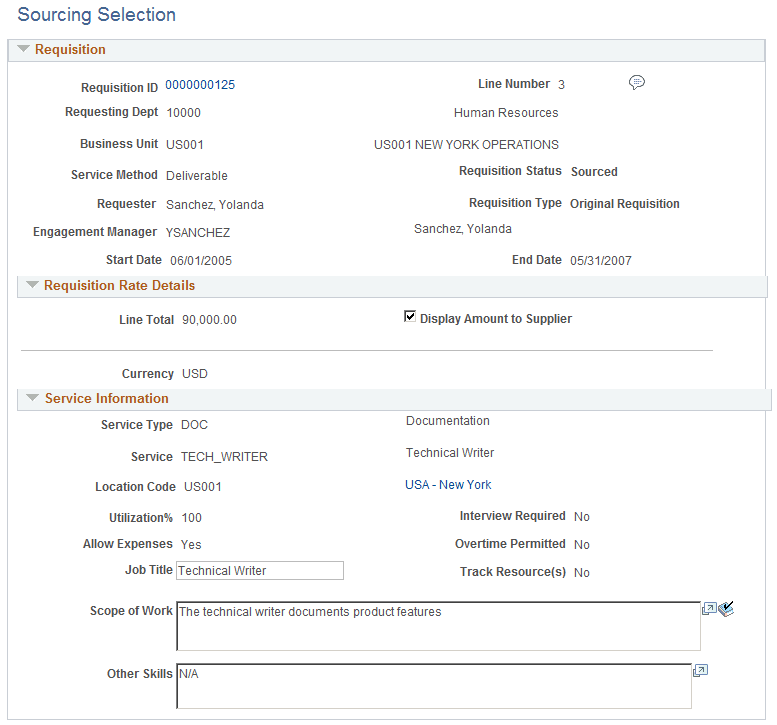777x725 pixels.
Task: Select the Requisition Type value Original Requisition
Action: coord(624,204)
